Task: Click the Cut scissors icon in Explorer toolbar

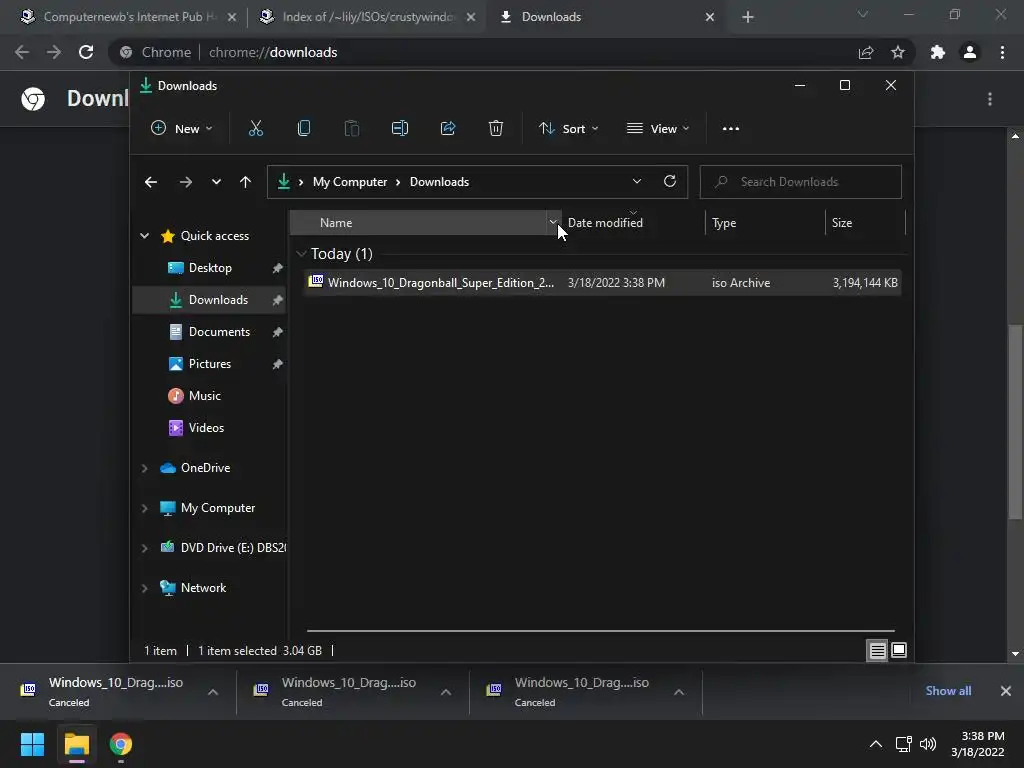Action: [x=255, y=128]
